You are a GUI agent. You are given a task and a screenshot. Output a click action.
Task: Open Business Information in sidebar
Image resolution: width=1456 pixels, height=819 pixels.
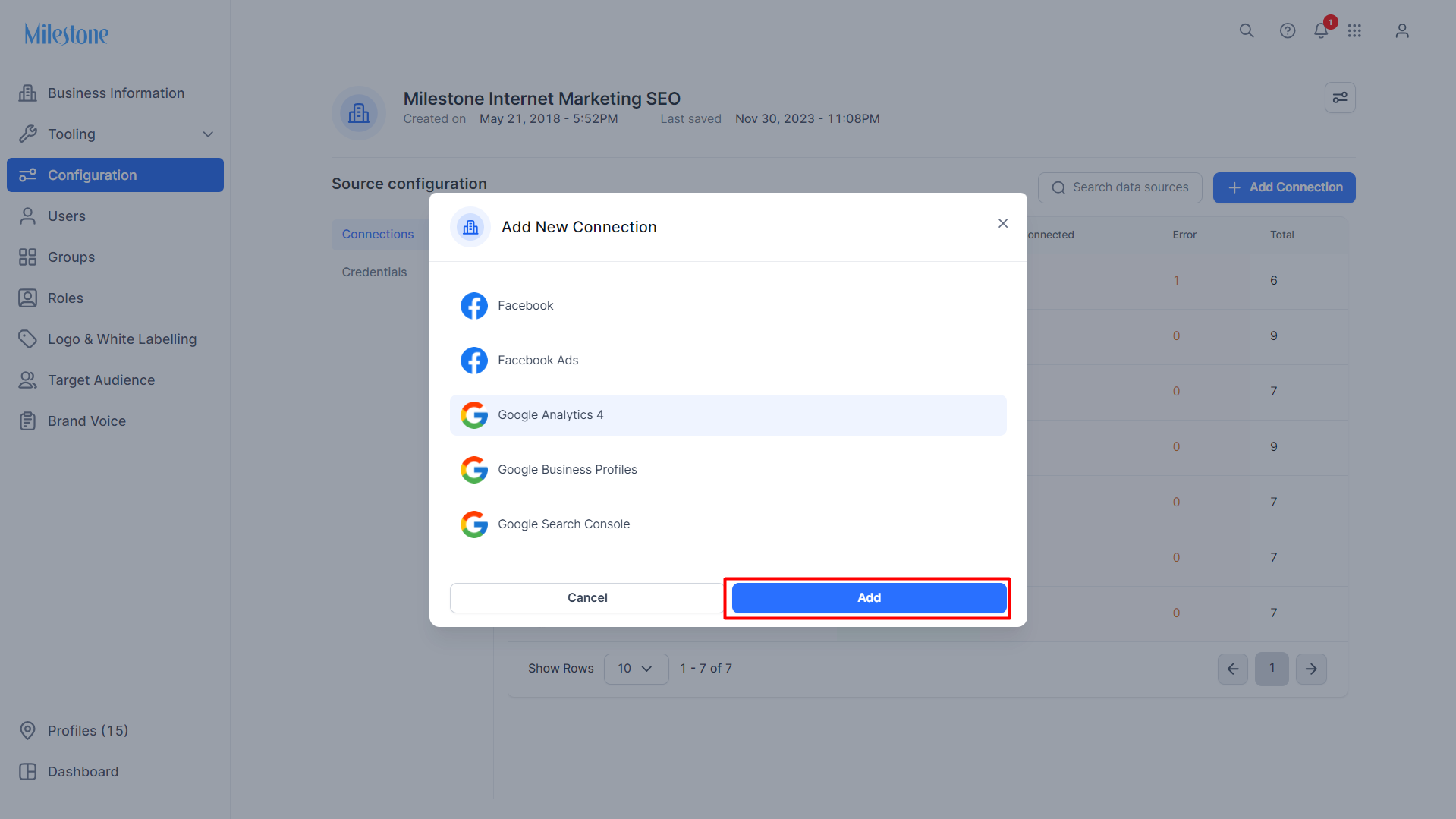point(115,93)
